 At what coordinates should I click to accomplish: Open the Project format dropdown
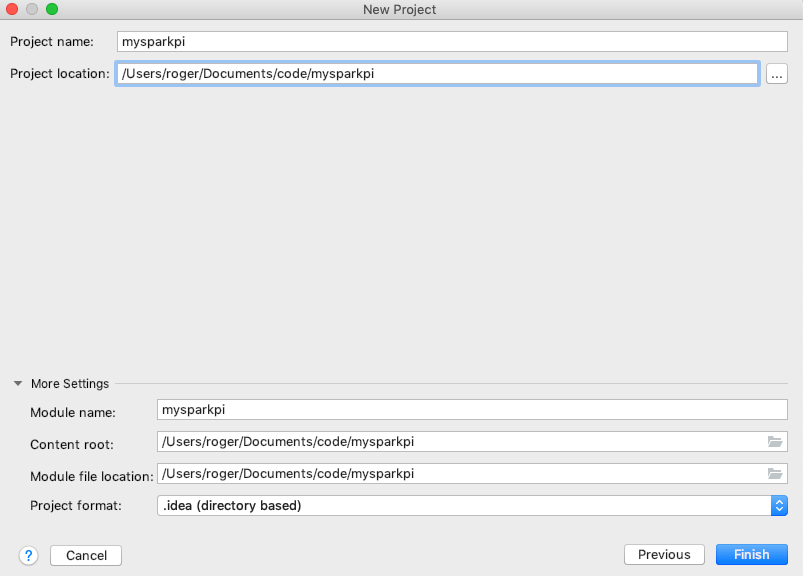coord(472,505)
